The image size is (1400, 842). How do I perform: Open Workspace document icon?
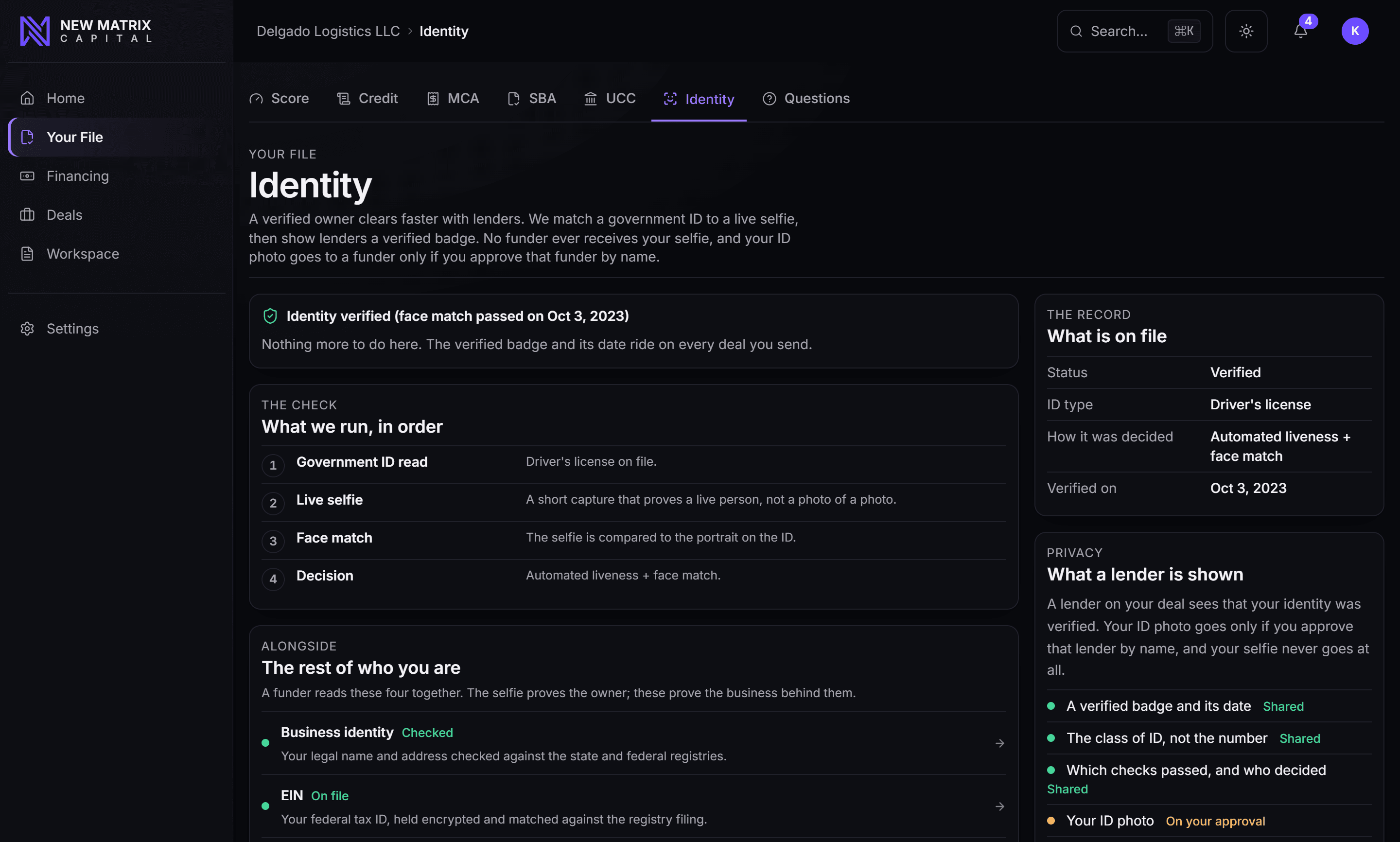pos(27,254)
